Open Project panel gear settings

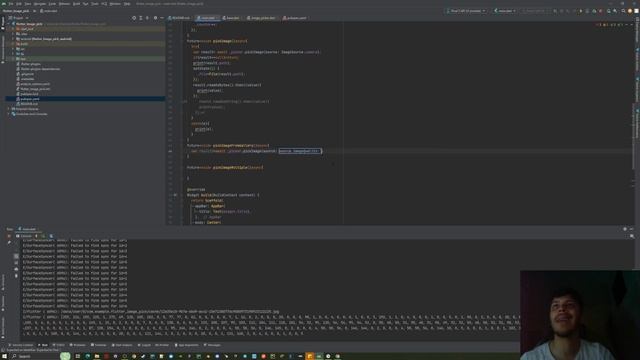155,18
